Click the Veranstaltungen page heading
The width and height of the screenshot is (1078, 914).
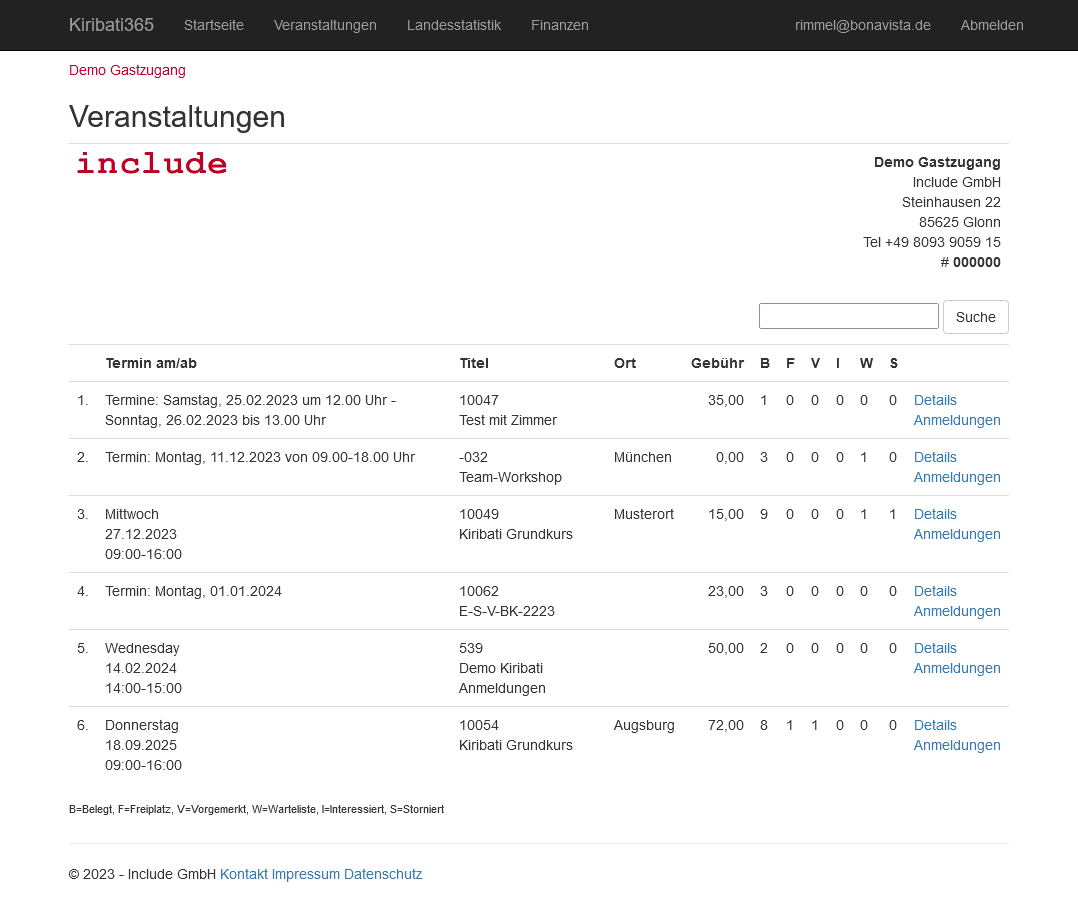[177, 117]
